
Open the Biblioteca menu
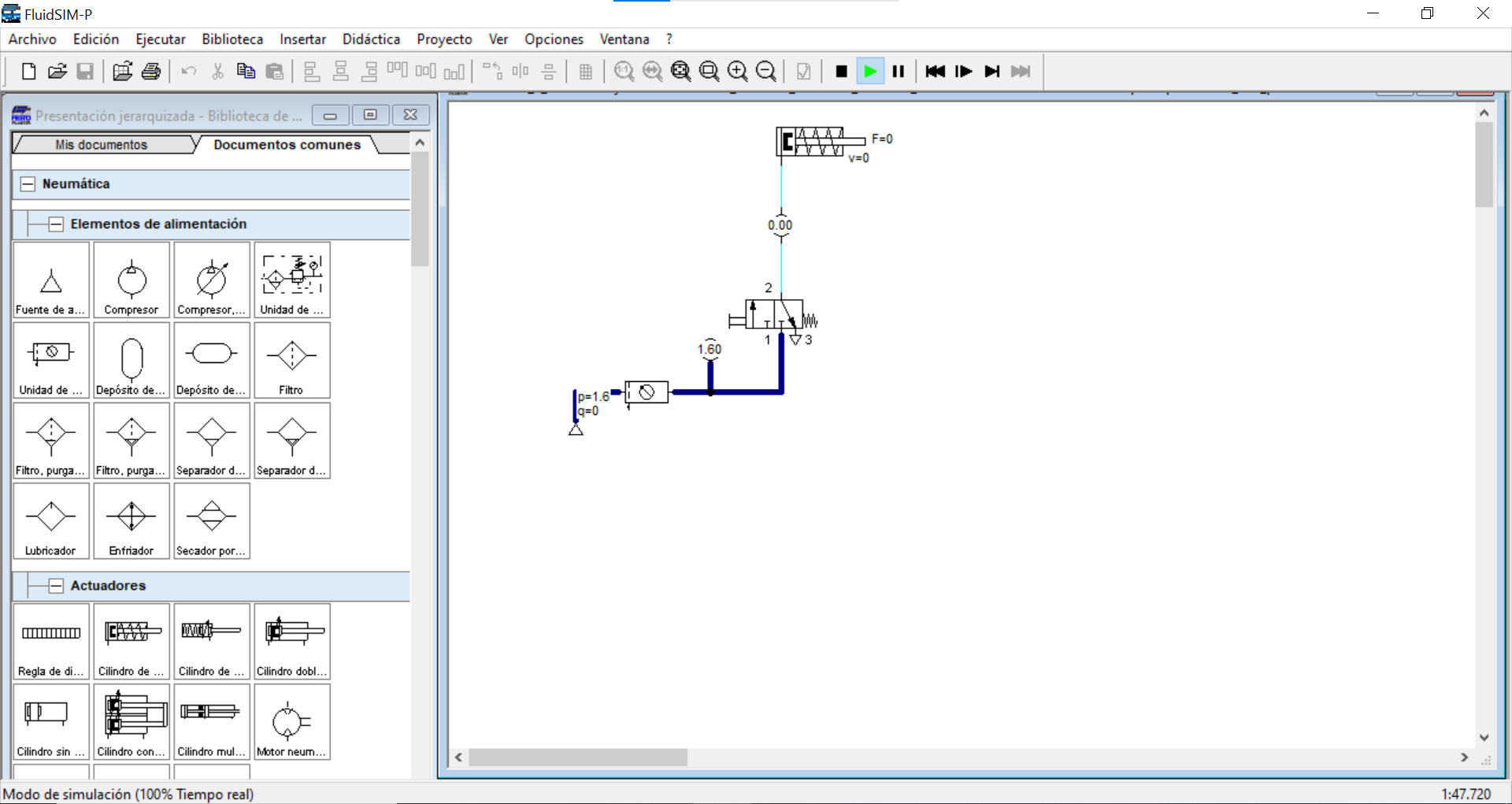coord(232,39)
